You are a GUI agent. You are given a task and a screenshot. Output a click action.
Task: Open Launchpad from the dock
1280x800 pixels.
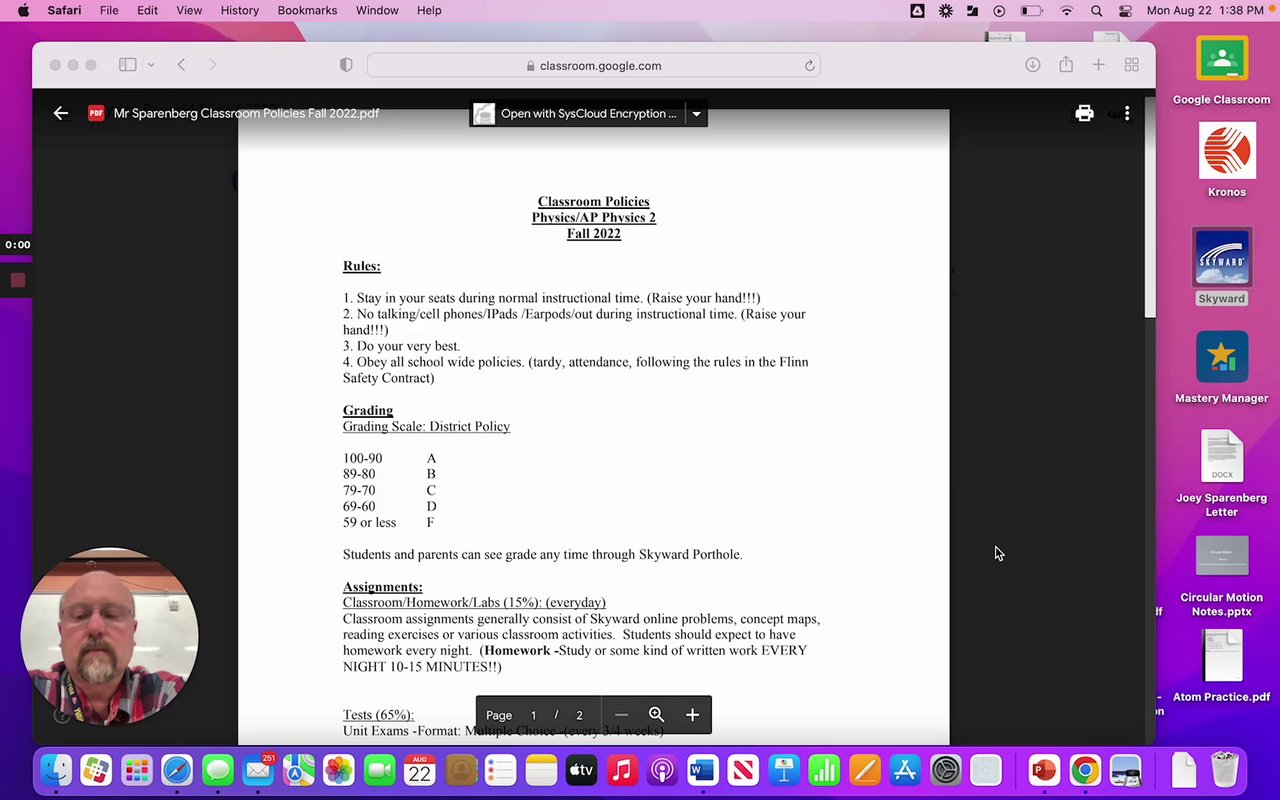coord(137,771)
